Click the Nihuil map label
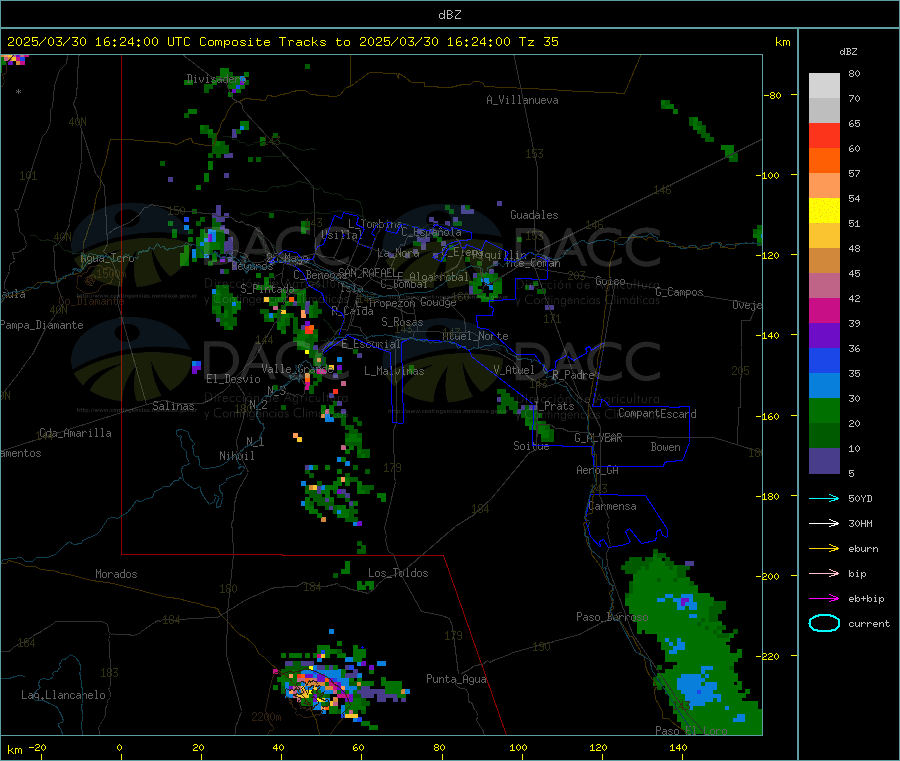The width and height of the screenshot is (900, 761). tap(236, 456)
